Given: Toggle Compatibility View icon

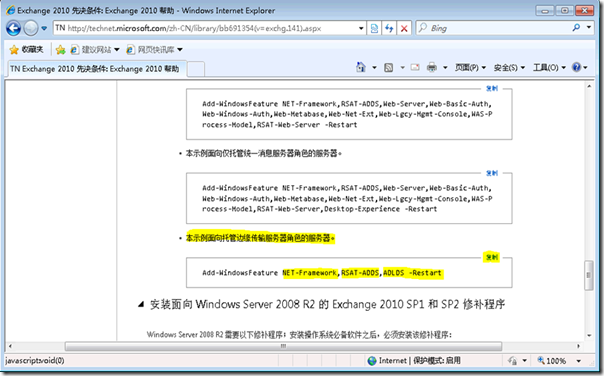Looking at the screenshot, I should [374, 28].
